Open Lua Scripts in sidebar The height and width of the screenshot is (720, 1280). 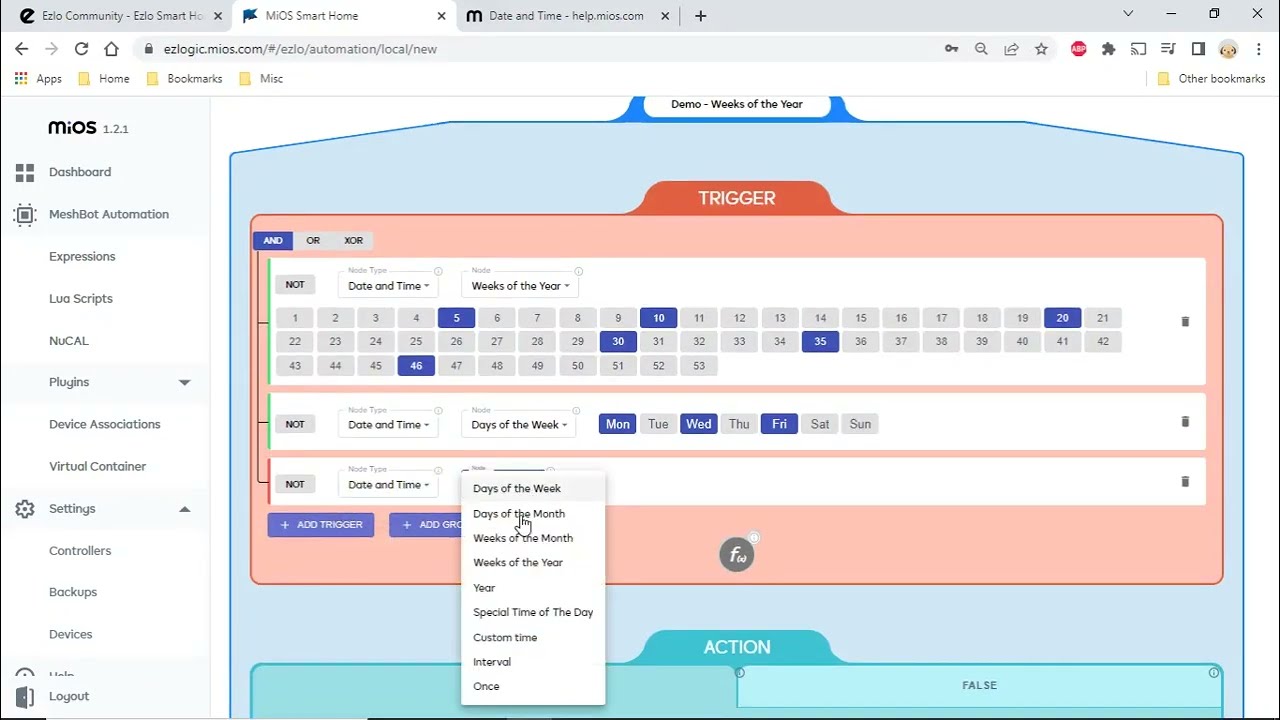pos(81,298)
